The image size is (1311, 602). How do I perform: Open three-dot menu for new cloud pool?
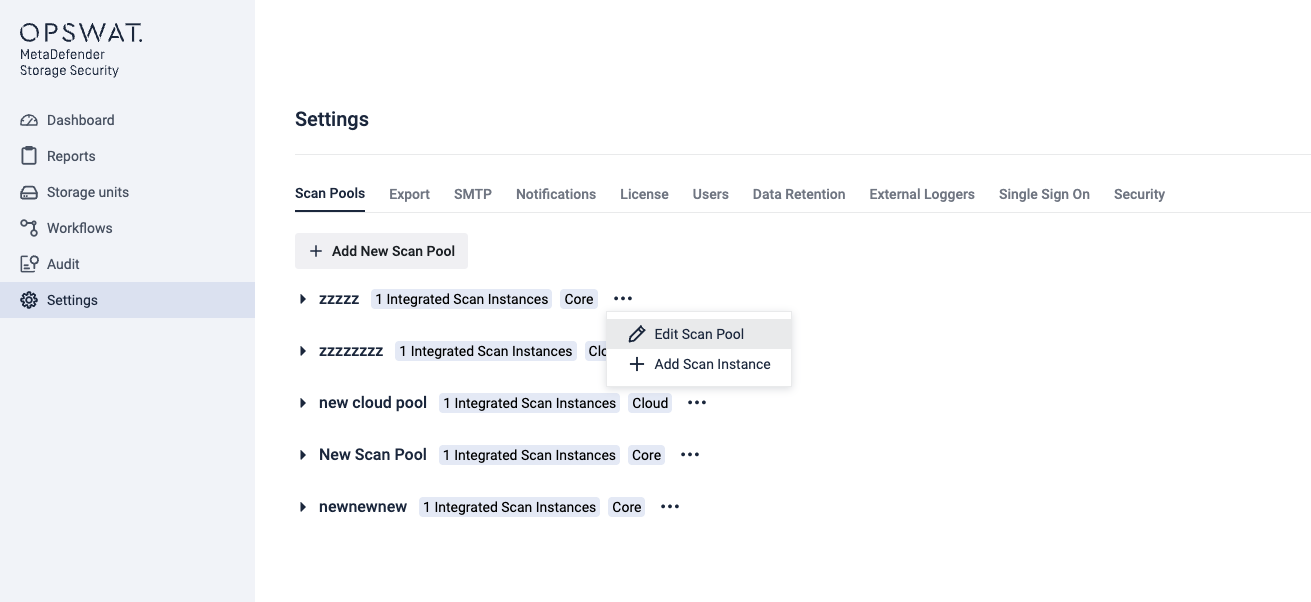point(697,403)
